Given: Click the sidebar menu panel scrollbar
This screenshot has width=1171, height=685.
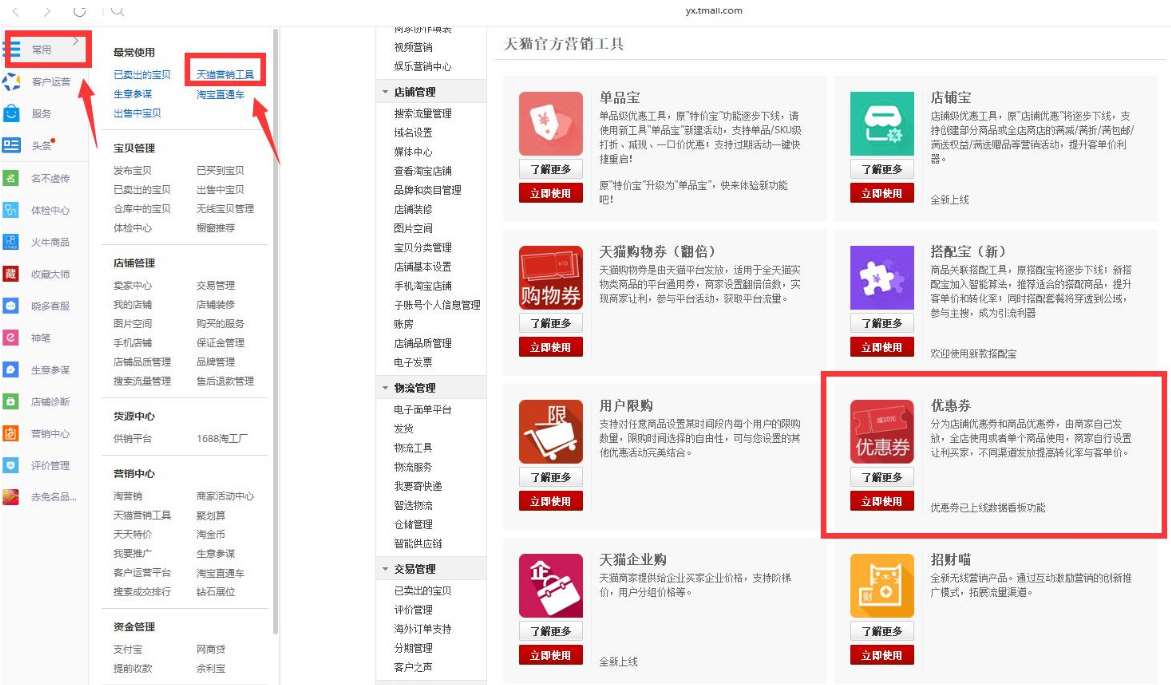Looking at the screenshot, I should 276,331.
